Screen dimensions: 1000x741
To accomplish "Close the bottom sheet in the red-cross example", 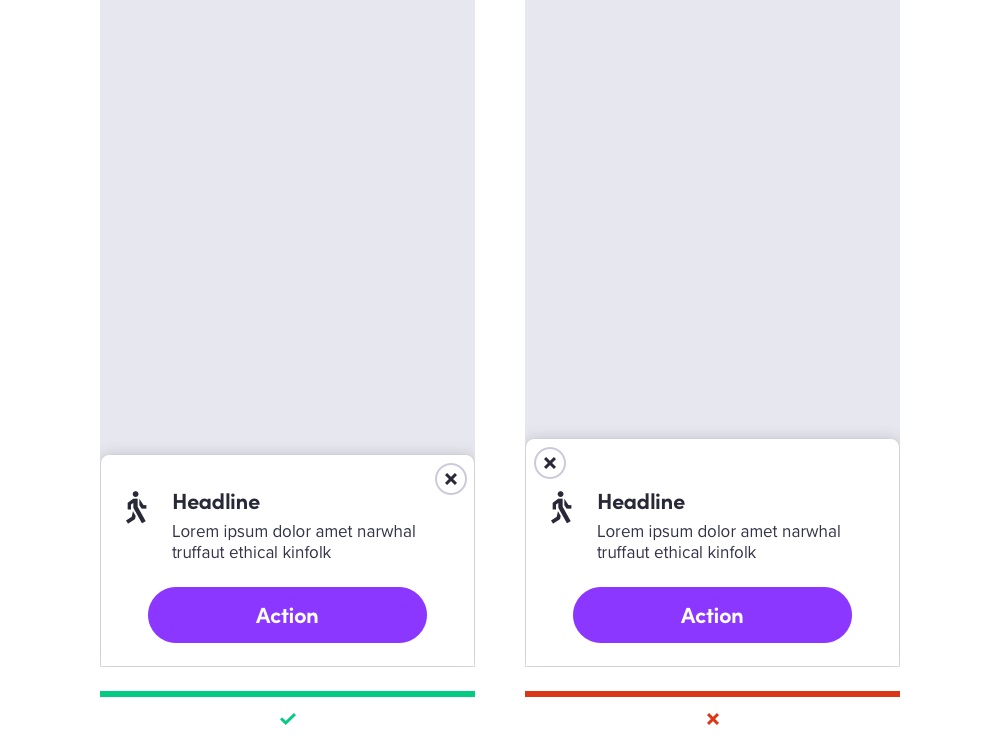I will pyautogui.click(x=550, y=463).
